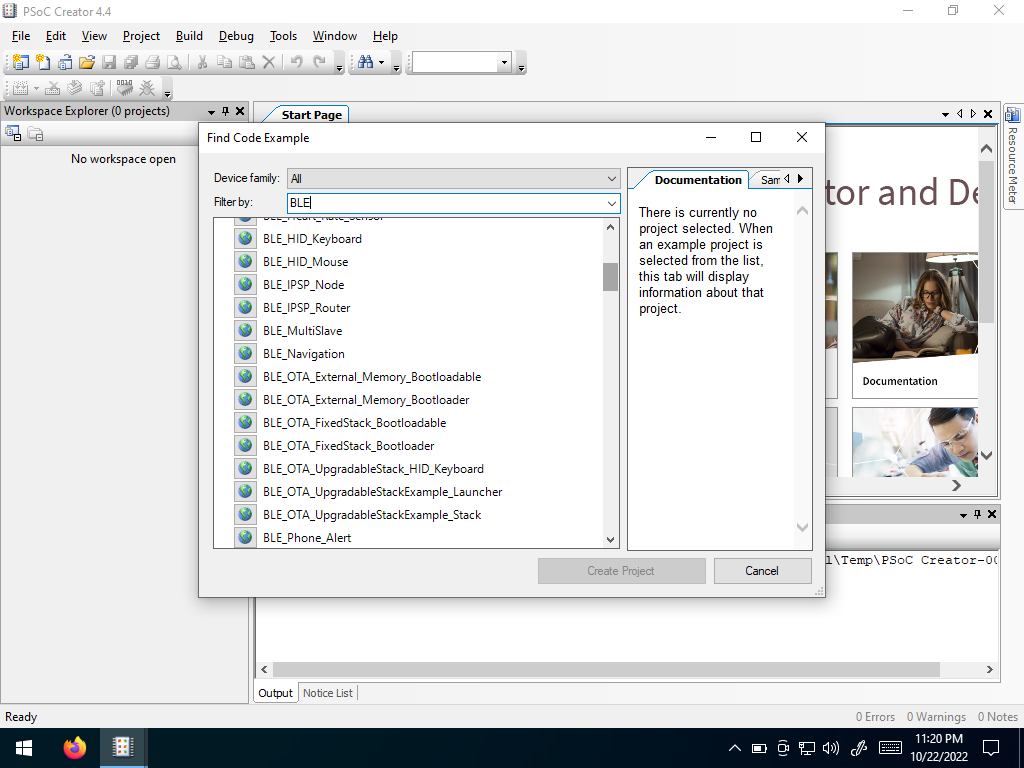Screen dimensions: 1024x768
Task: Show hidden system tray icons chevron
Action: 735,748
